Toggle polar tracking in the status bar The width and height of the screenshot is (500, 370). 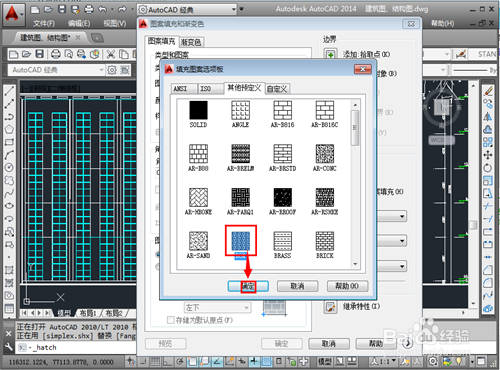(180, 361)
